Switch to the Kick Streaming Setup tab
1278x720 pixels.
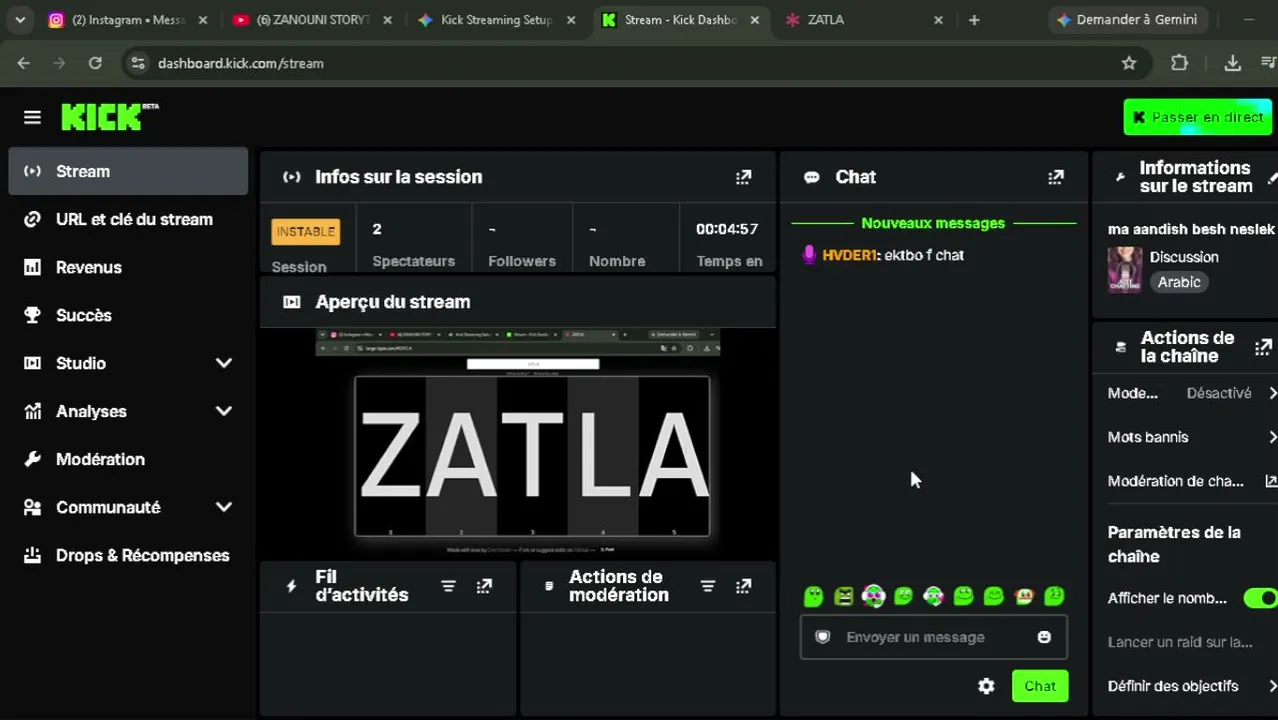(496, 19)
